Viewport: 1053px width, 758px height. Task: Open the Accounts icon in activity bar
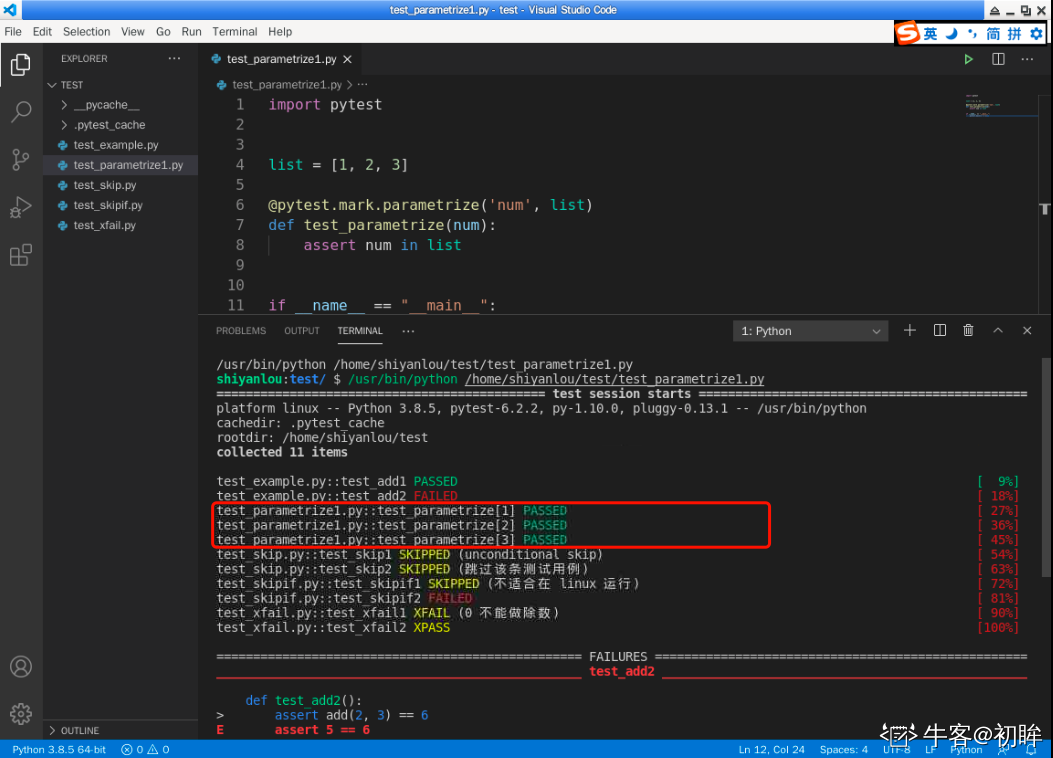pyautogui.click(x=21, y=667)
